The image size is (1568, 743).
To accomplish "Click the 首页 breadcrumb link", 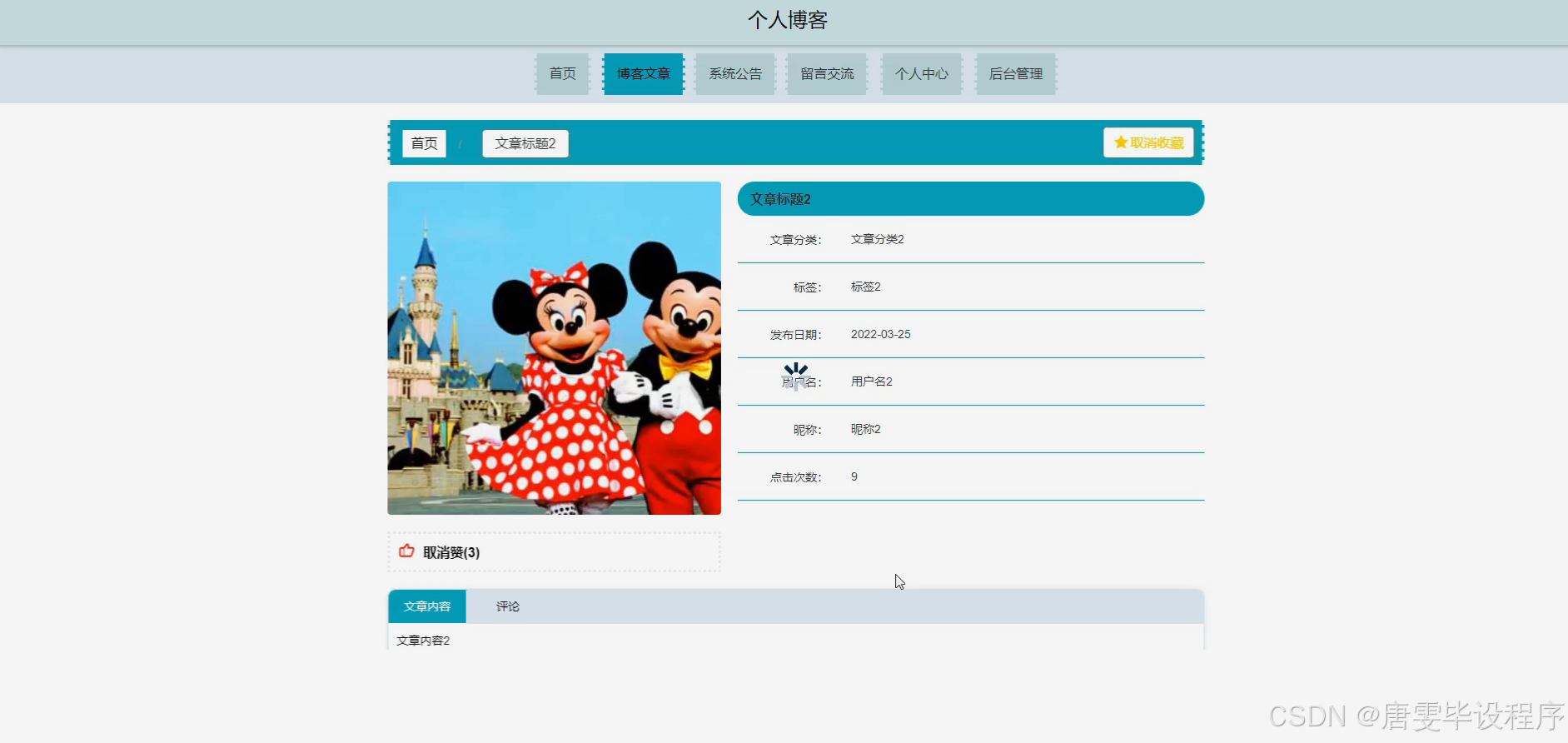I will coord(424,143).
